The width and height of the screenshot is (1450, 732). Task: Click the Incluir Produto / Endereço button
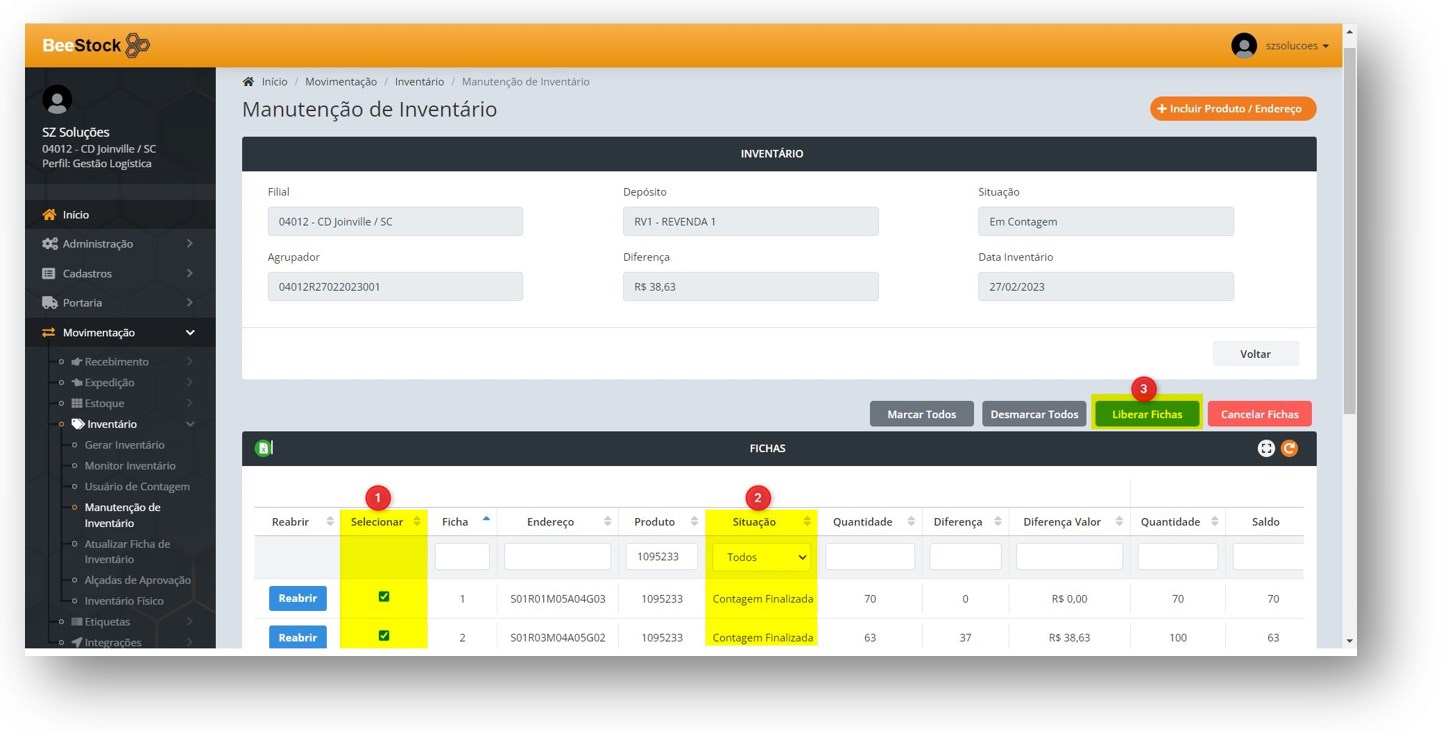coord(1232,108)
